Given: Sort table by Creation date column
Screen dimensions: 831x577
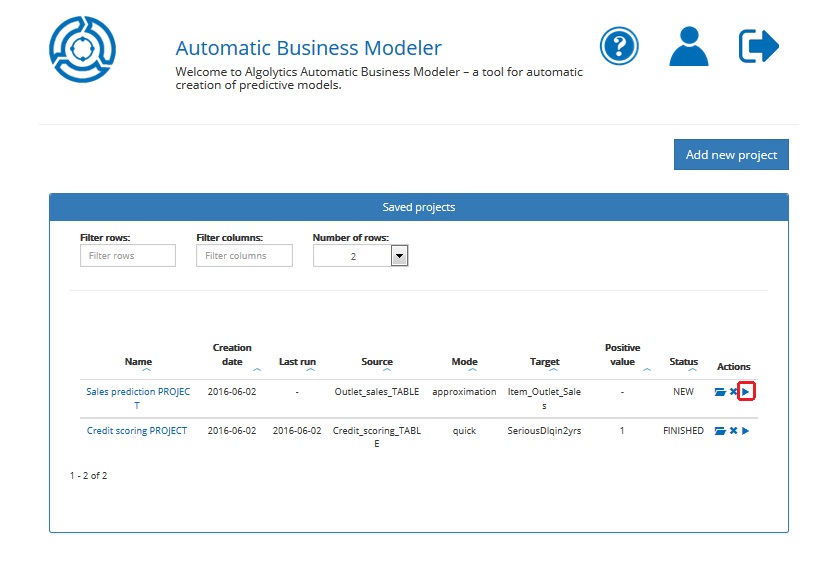Looking at the screenshot, I should coord(232,355).
